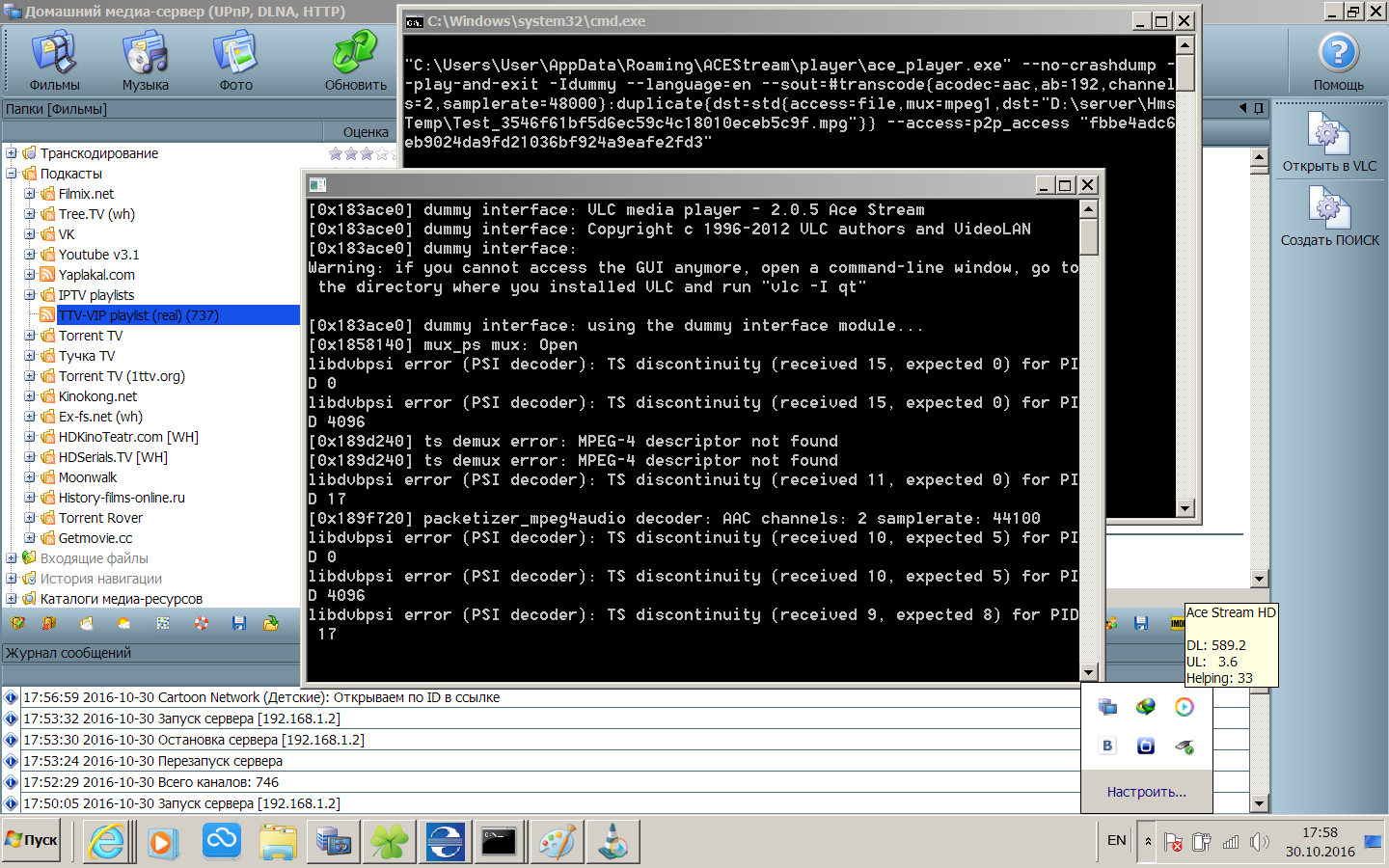Click the blue floppy disk save icon
This screenshot has width=1389, height=868.
[239, 624]
